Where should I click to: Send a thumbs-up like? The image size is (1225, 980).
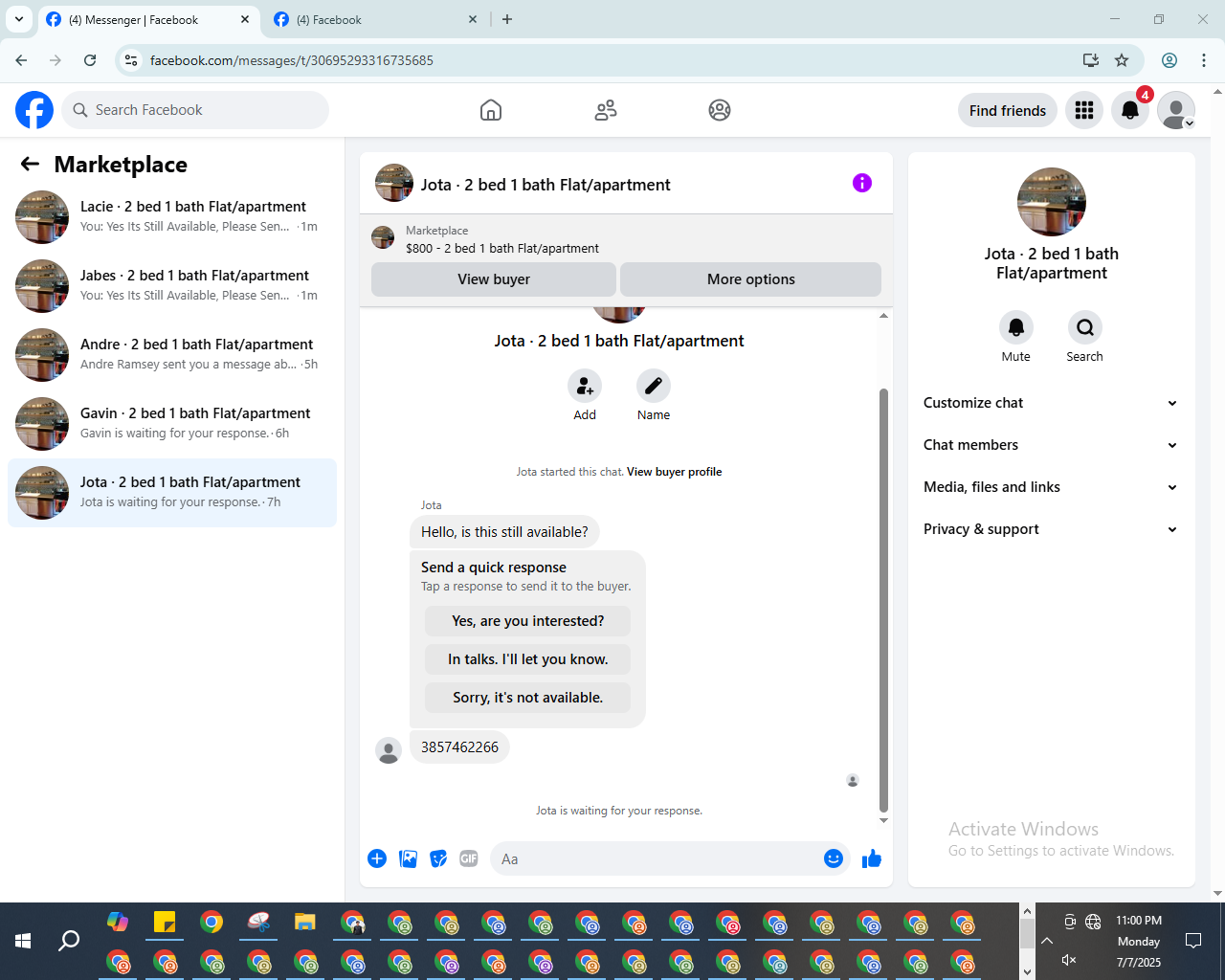point(871,858)
